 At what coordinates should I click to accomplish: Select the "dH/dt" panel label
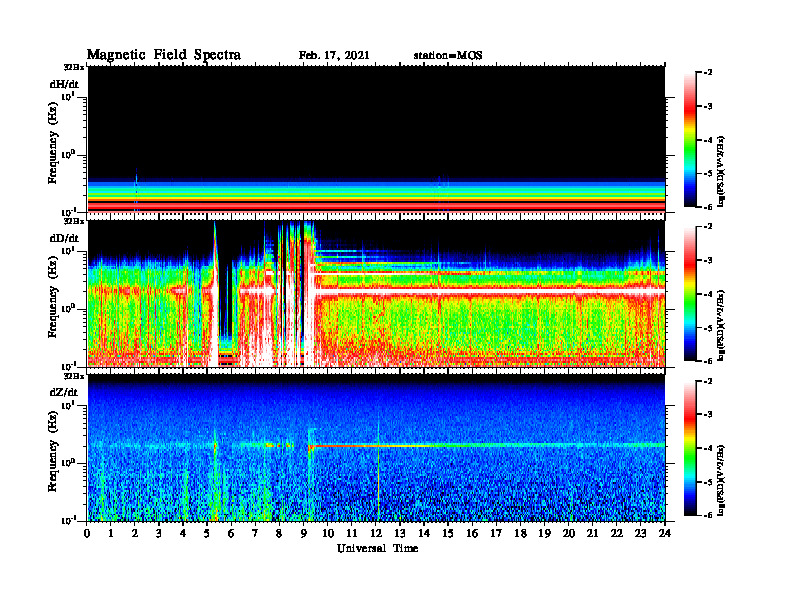coord(64,84)
